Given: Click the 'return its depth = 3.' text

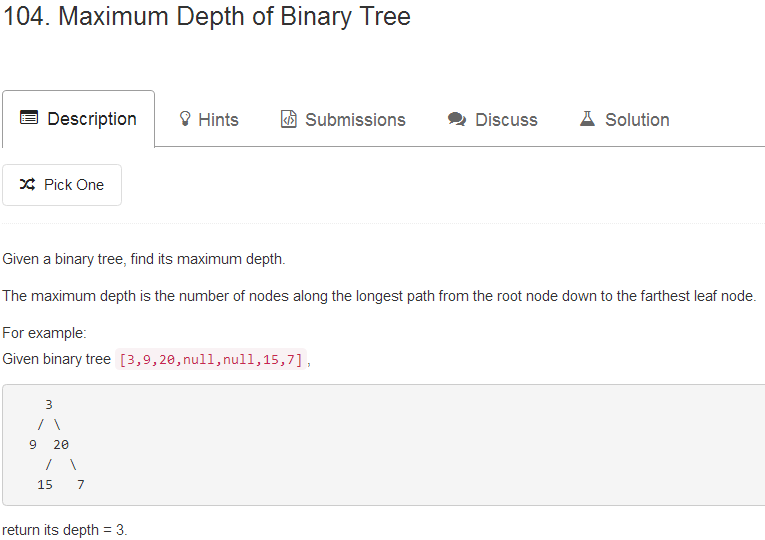Looking at the screenshot, I should click(65, 530).
